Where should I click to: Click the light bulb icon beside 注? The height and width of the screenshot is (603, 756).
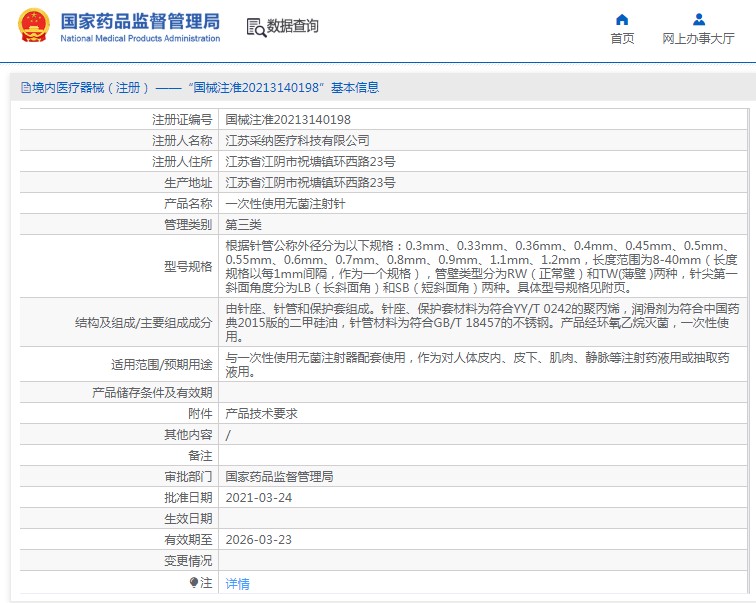coord(194,582)
